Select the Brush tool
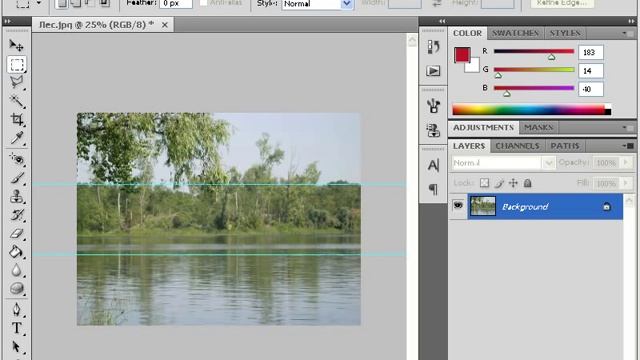 click(x=17, y=178)
